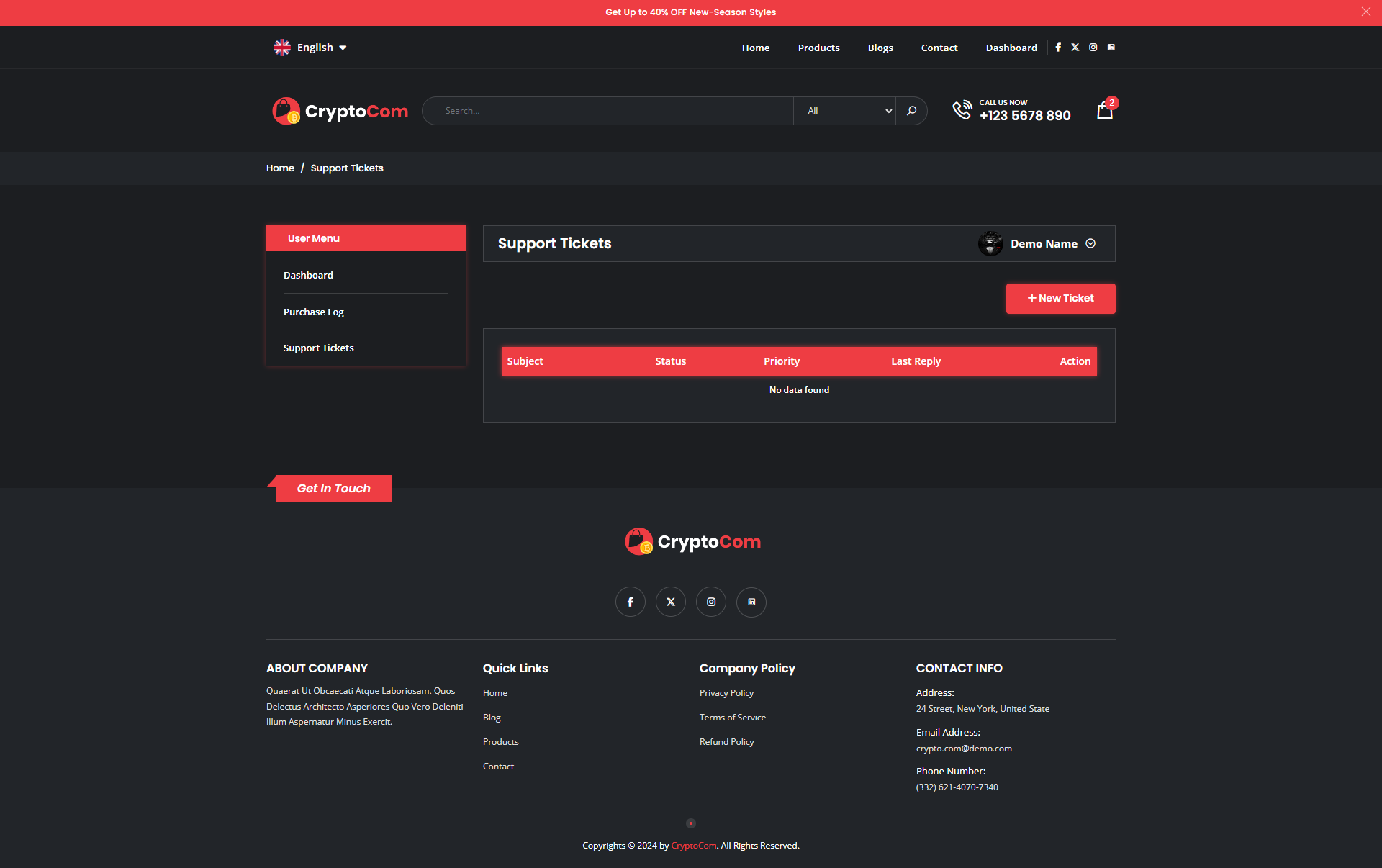This screenshot has width=1382, height=868.
Task: Click the search magnifier icon
Action: tap(911, 111)
